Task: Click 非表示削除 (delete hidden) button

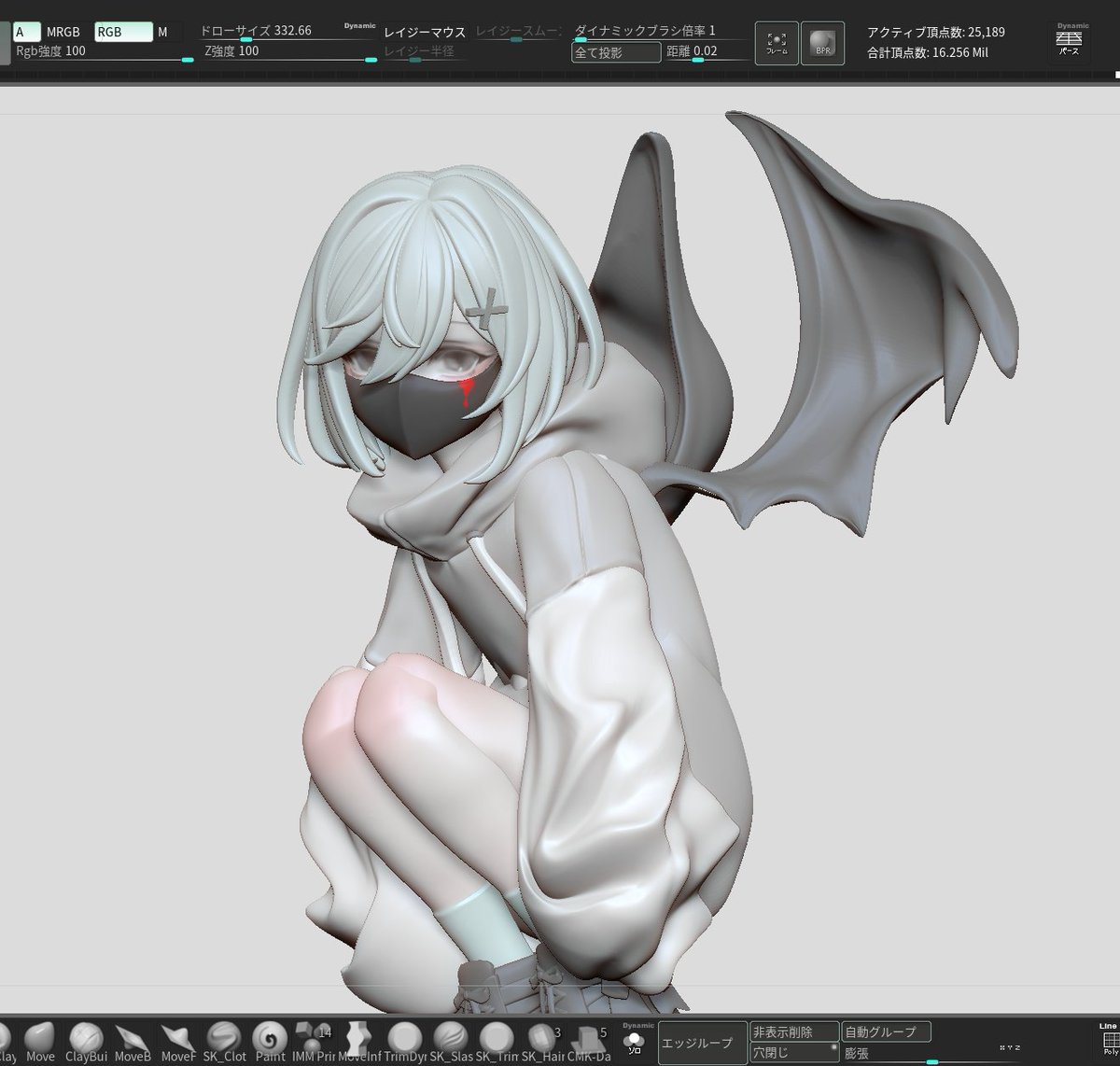Action: 794,1031
